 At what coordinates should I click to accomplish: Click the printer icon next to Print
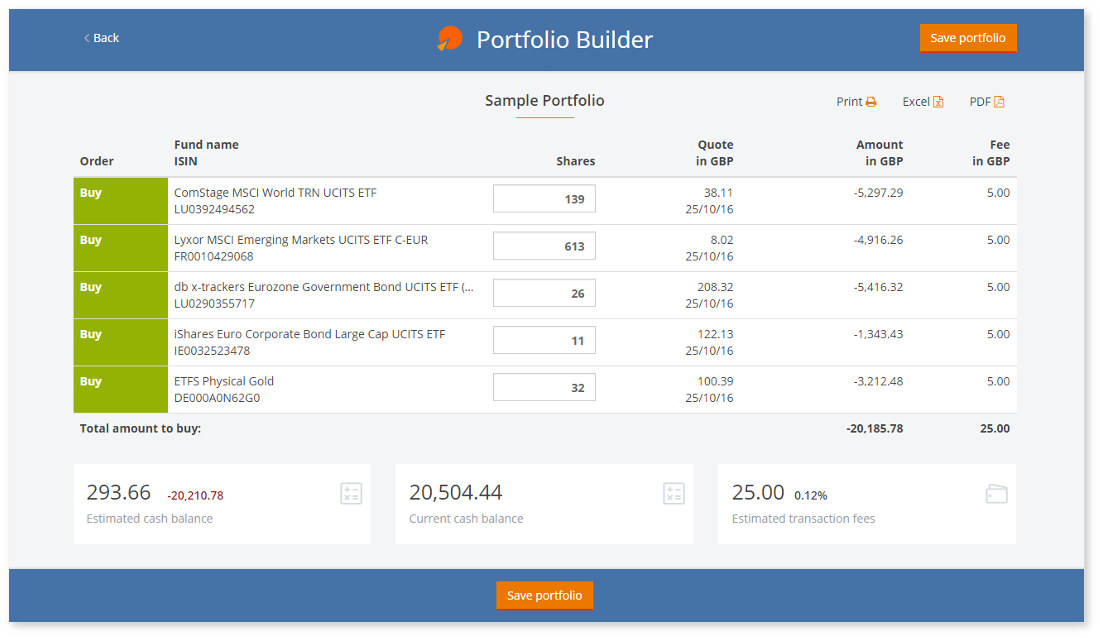[x=871, y=102]
